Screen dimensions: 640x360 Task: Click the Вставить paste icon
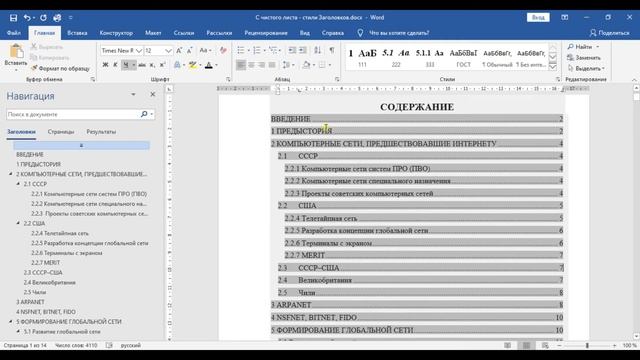[16, 52]
